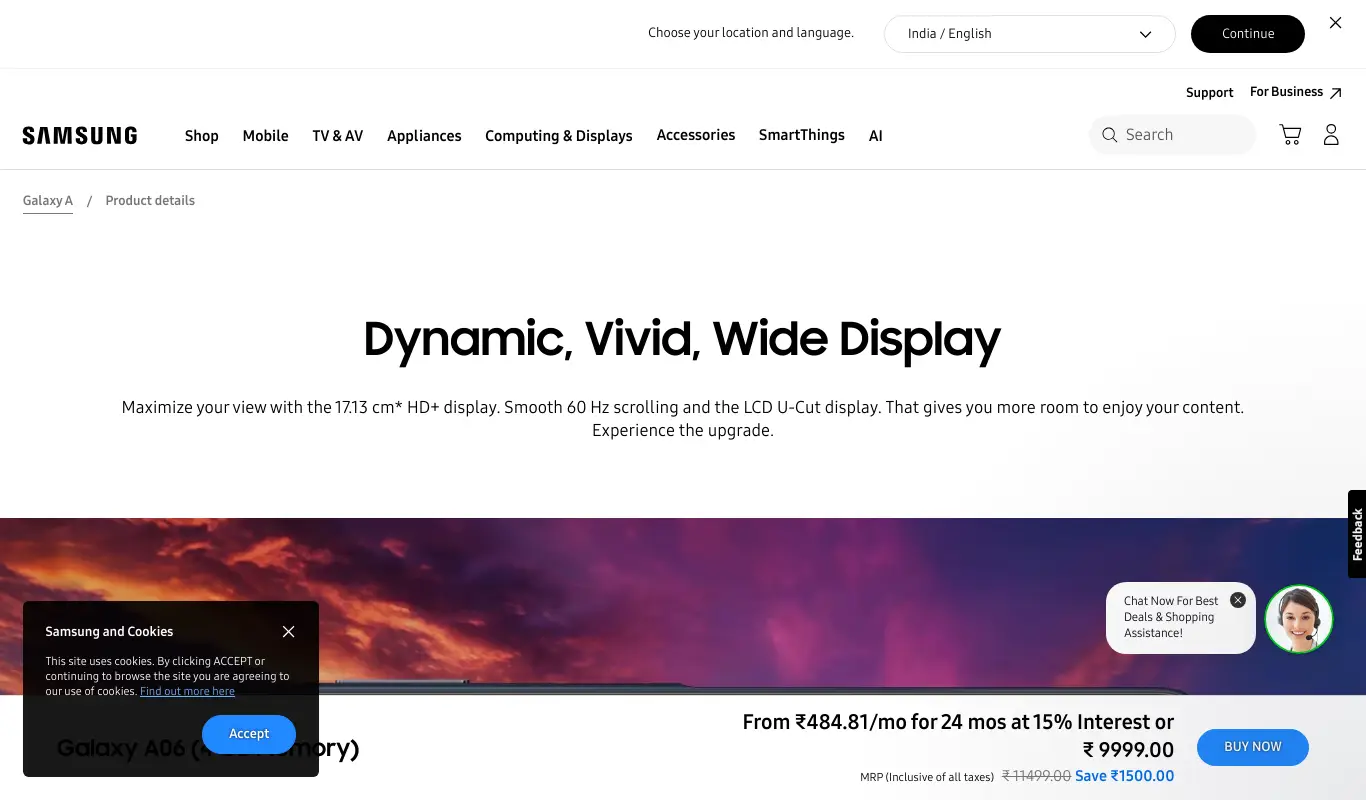Open the Computing & Displays menu
Image resolution: width=1366 pixels, height=800 pixels.
click(559, 136)
